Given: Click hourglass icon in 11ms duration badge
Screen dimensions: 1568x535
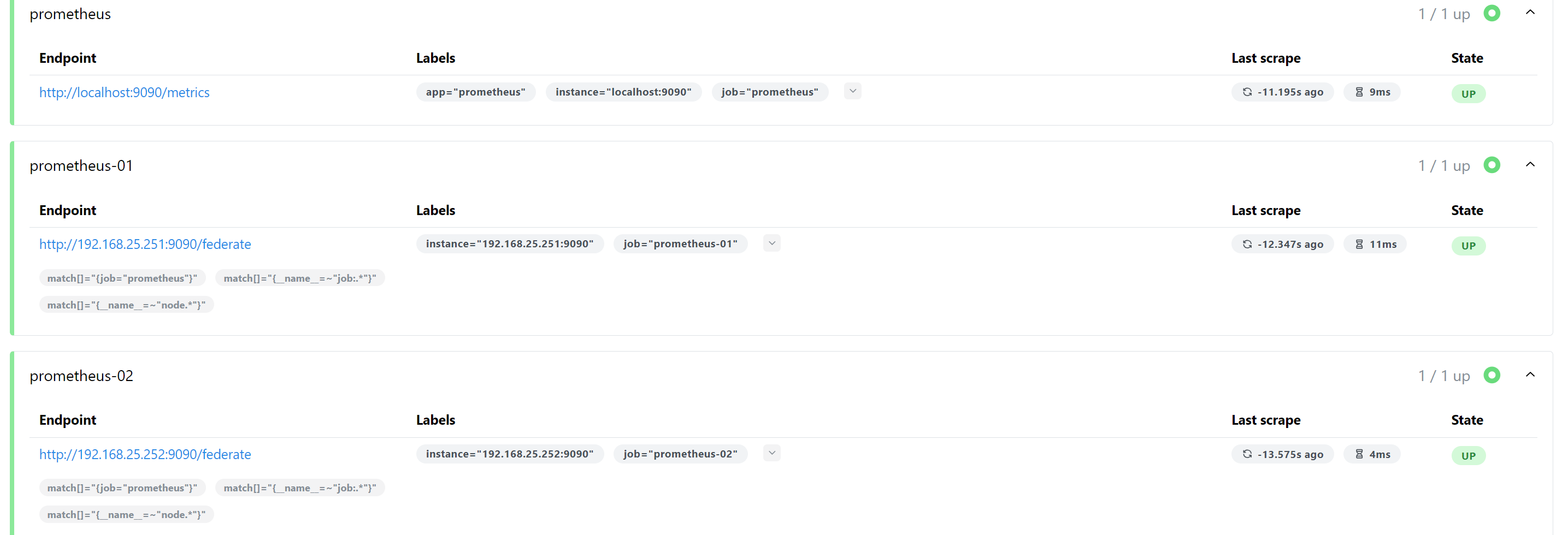Looking at the screenshot, I should coord(1359,244).
